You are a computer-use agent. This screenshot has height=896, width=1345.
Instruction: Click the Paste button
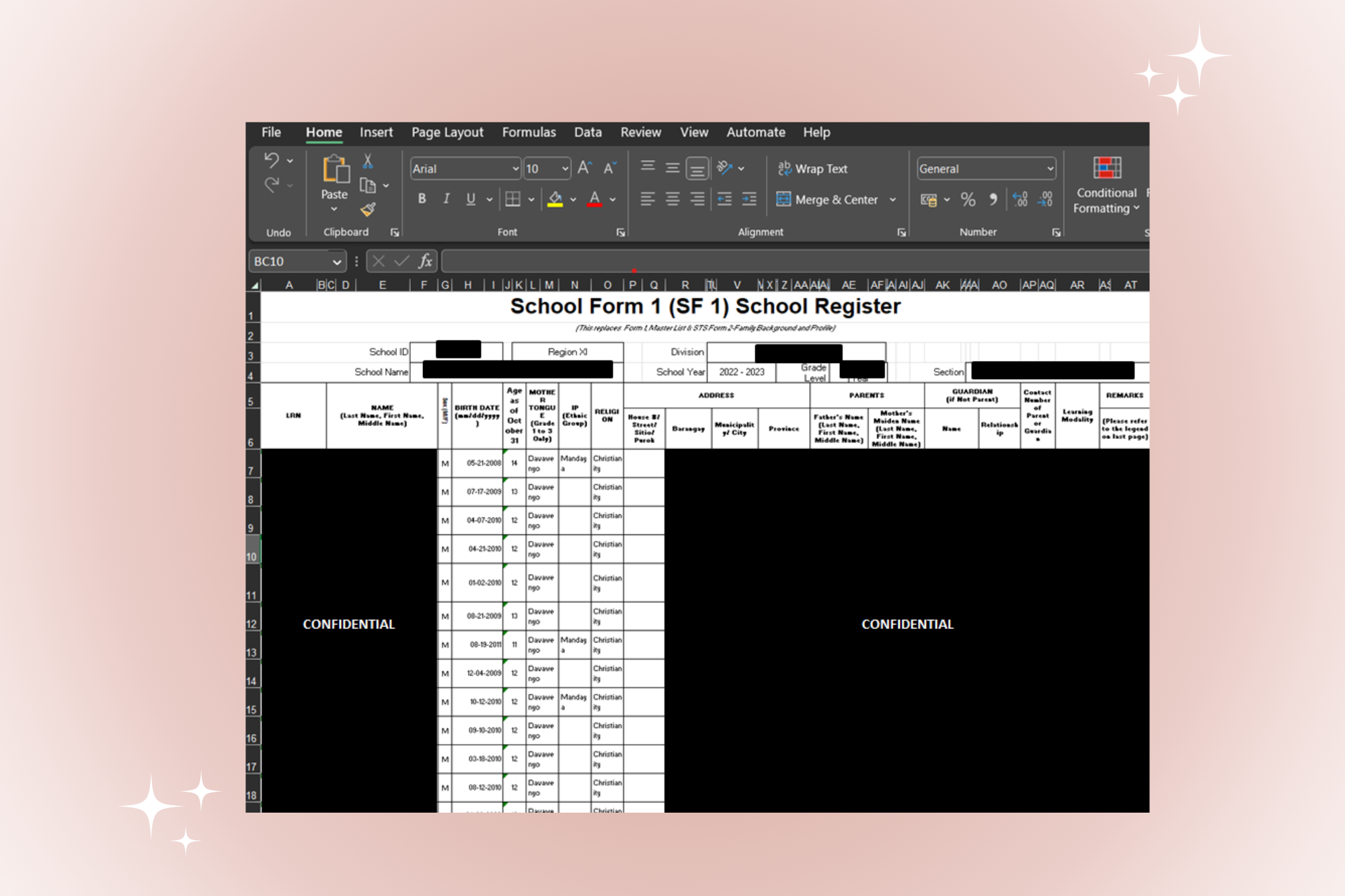pos(334,176)
